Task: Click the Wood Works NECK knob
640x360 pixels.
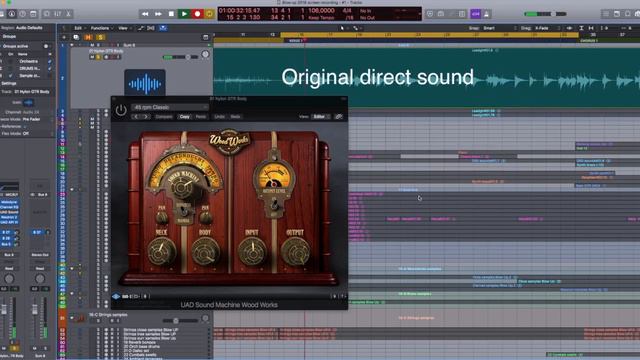Action: [x=162, y=252]
